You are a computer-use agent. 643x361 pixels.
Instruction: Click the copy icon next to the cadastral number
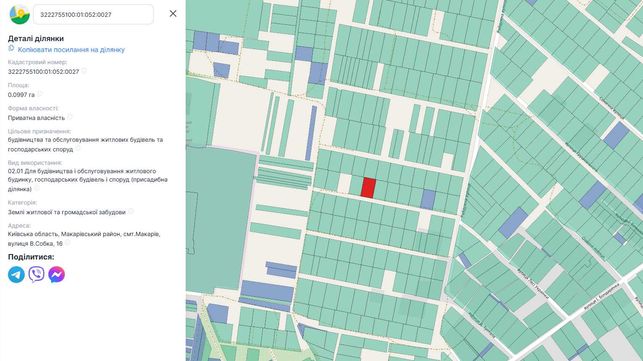click(x=84, y=71)
